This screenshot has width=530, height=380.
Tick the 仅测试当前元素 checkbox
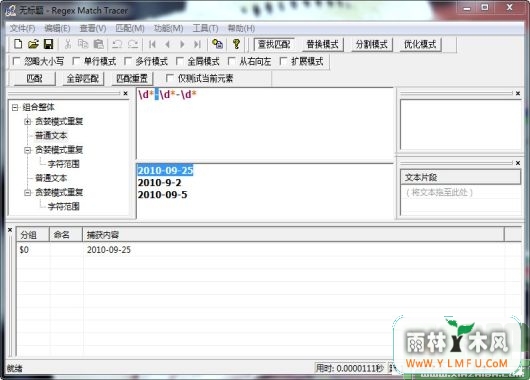[170, 78]
